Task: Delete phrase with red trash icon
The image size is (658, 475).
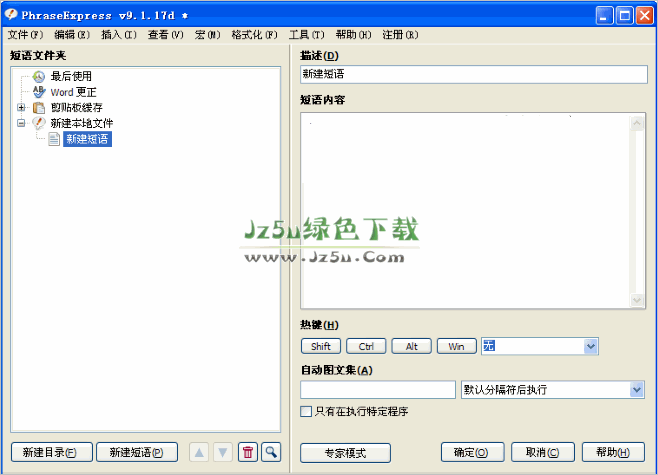Action: (x=248, y=452)
